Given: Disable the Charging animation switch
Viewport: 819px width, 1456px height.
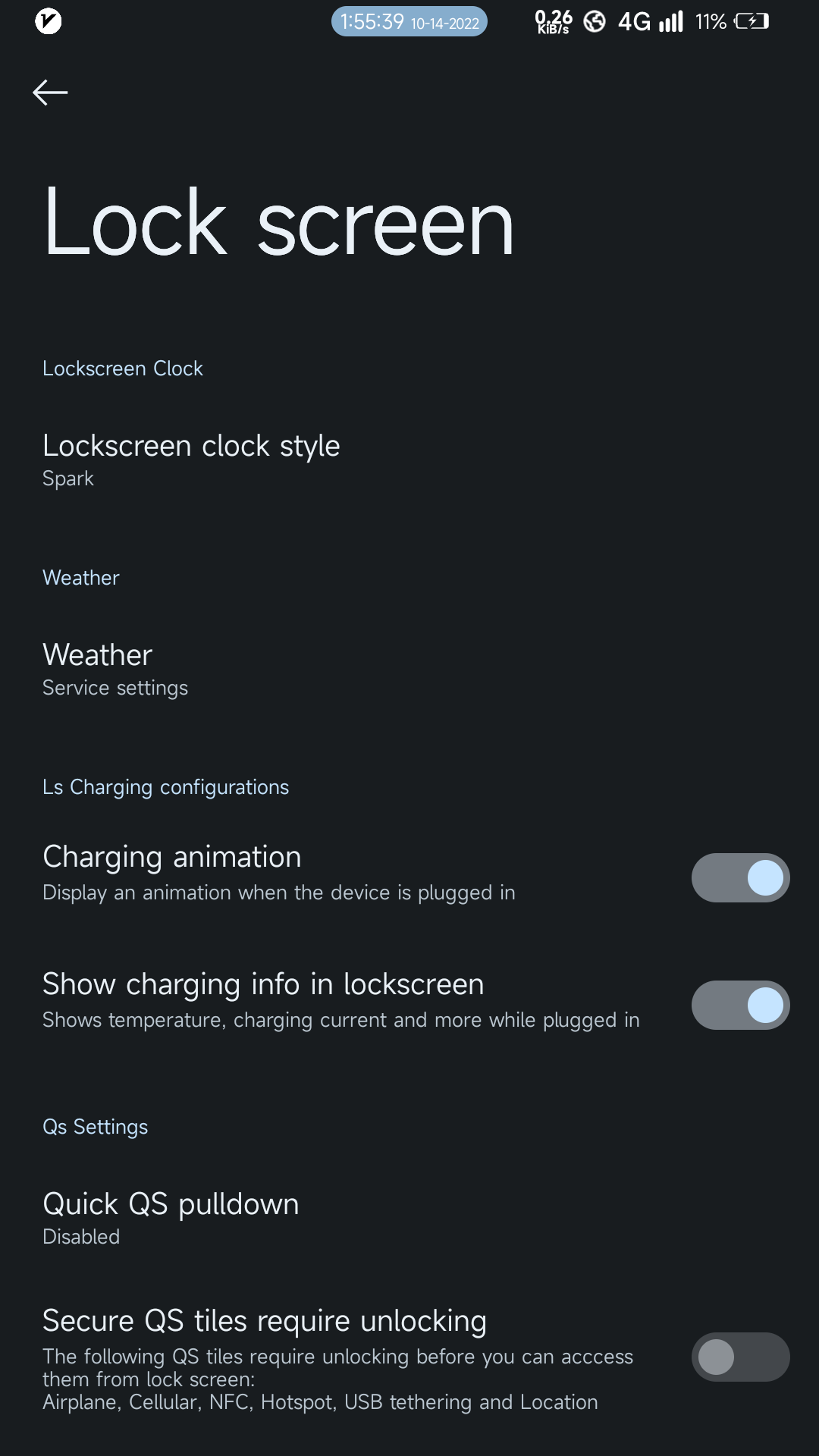Looking at the screenshot, I should [740, 877].
